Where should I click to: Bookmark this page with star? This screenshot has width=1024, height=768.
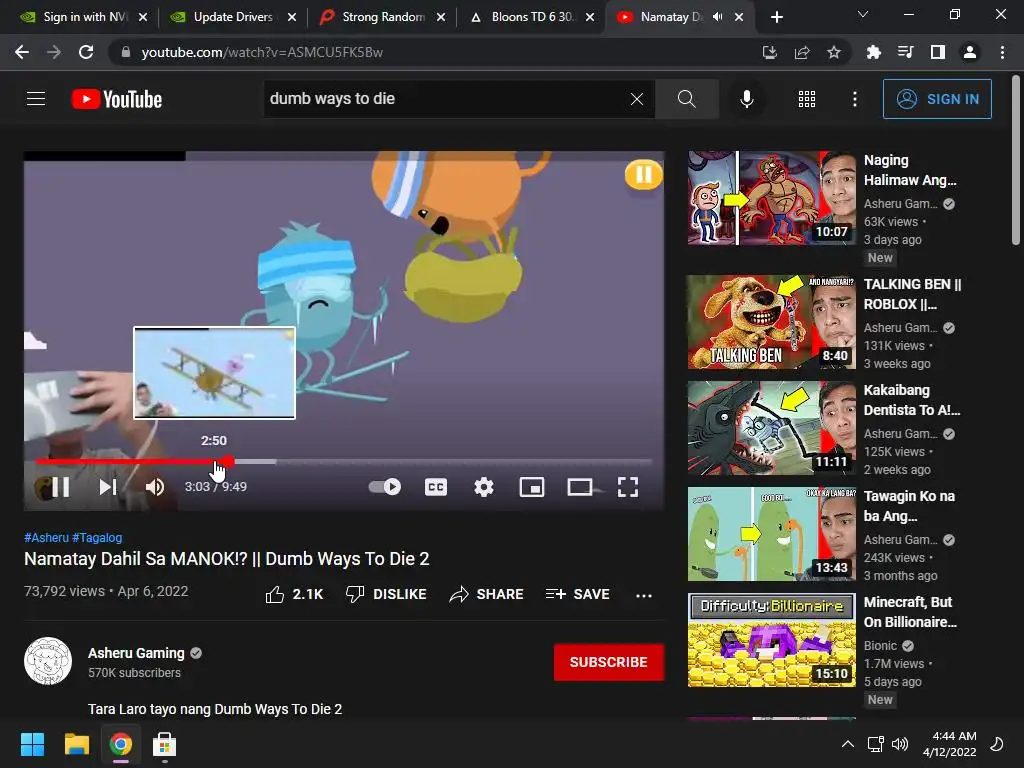834,52
